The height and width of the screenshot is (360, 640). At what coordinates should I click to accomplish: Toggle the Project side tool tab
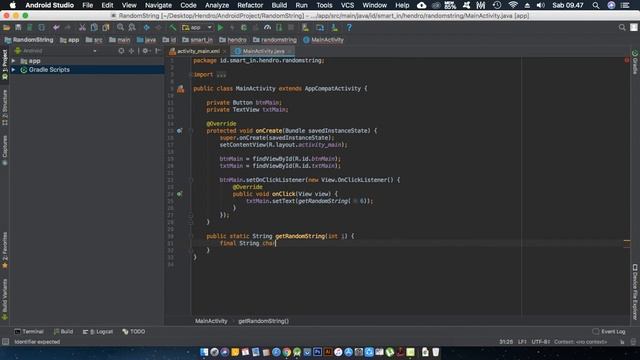5,64
